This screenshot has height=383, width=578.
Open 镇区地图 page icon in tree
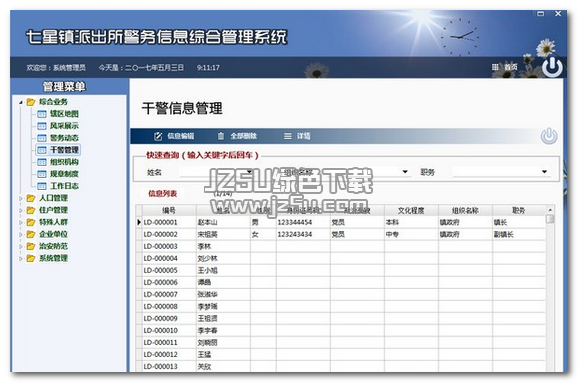(x=42, y=114)
